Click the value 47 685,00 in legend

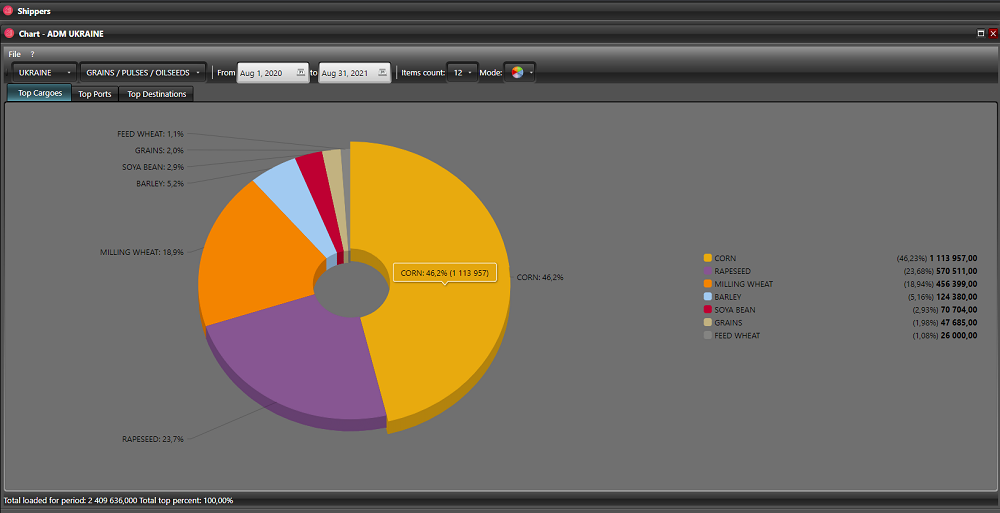tap(958, 322)
